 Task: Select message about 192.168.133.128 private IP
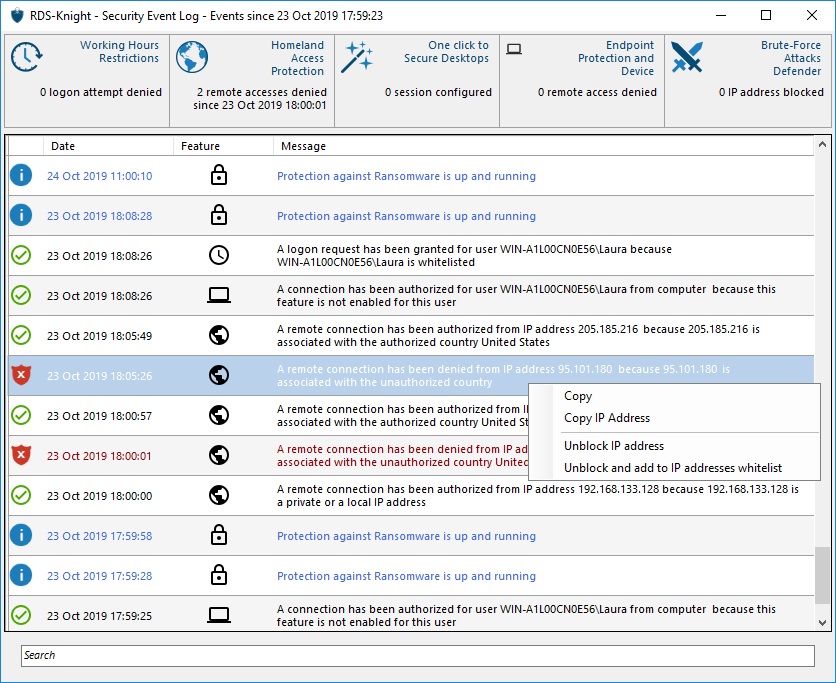pyautogui.click(x=537, y=495)
